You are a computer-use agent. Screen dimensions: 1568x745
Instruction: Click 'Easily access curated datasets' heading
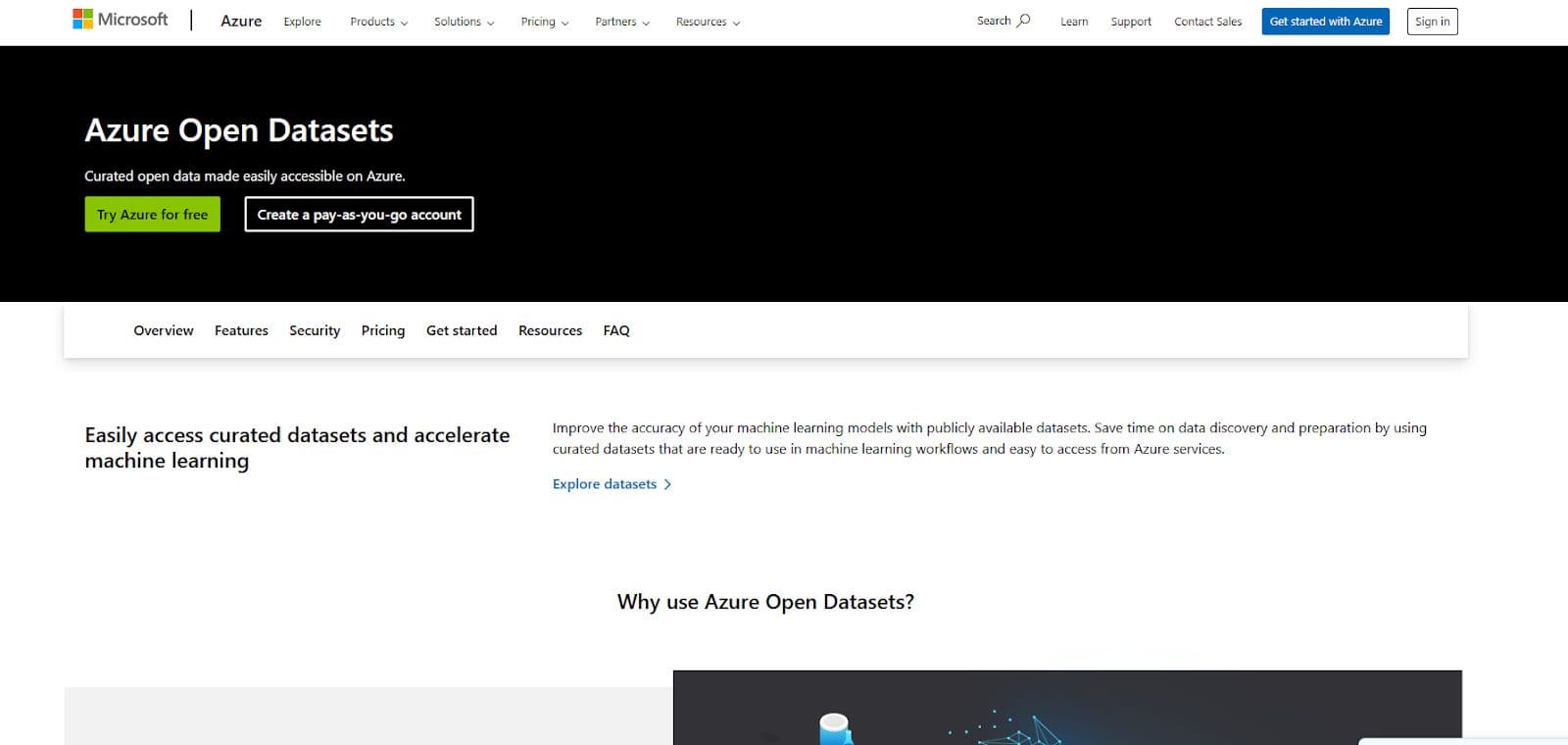tap(297, 448)
